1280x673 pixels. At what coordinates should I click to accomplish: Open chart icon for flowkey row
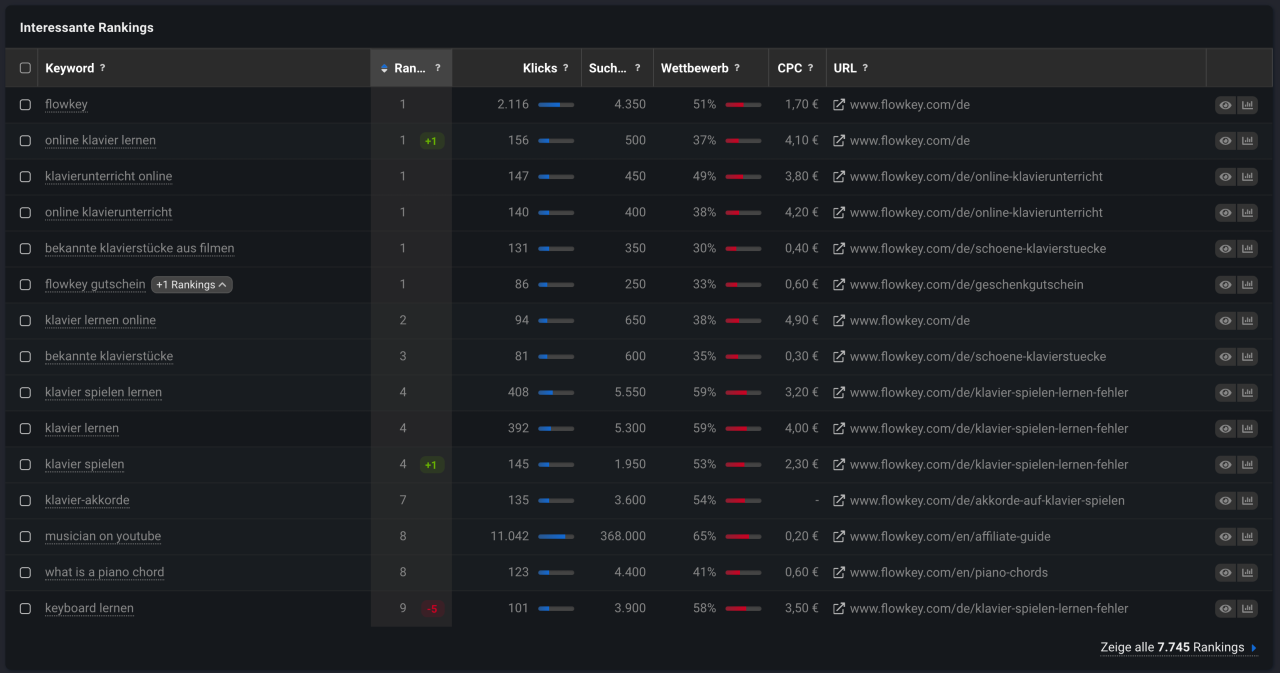click(1247, 105)
